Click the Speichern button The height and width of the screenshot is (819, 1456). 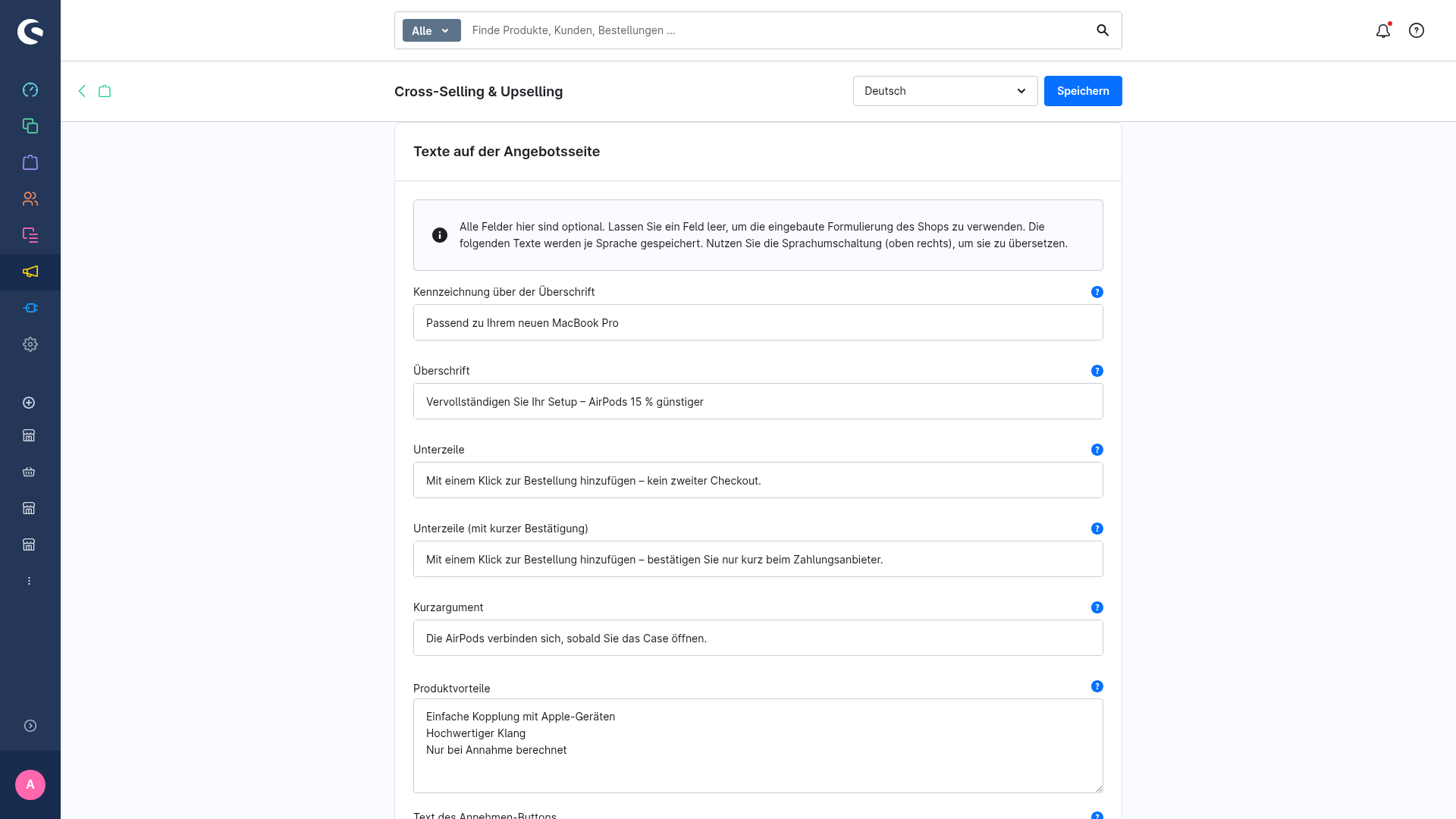1083,91
